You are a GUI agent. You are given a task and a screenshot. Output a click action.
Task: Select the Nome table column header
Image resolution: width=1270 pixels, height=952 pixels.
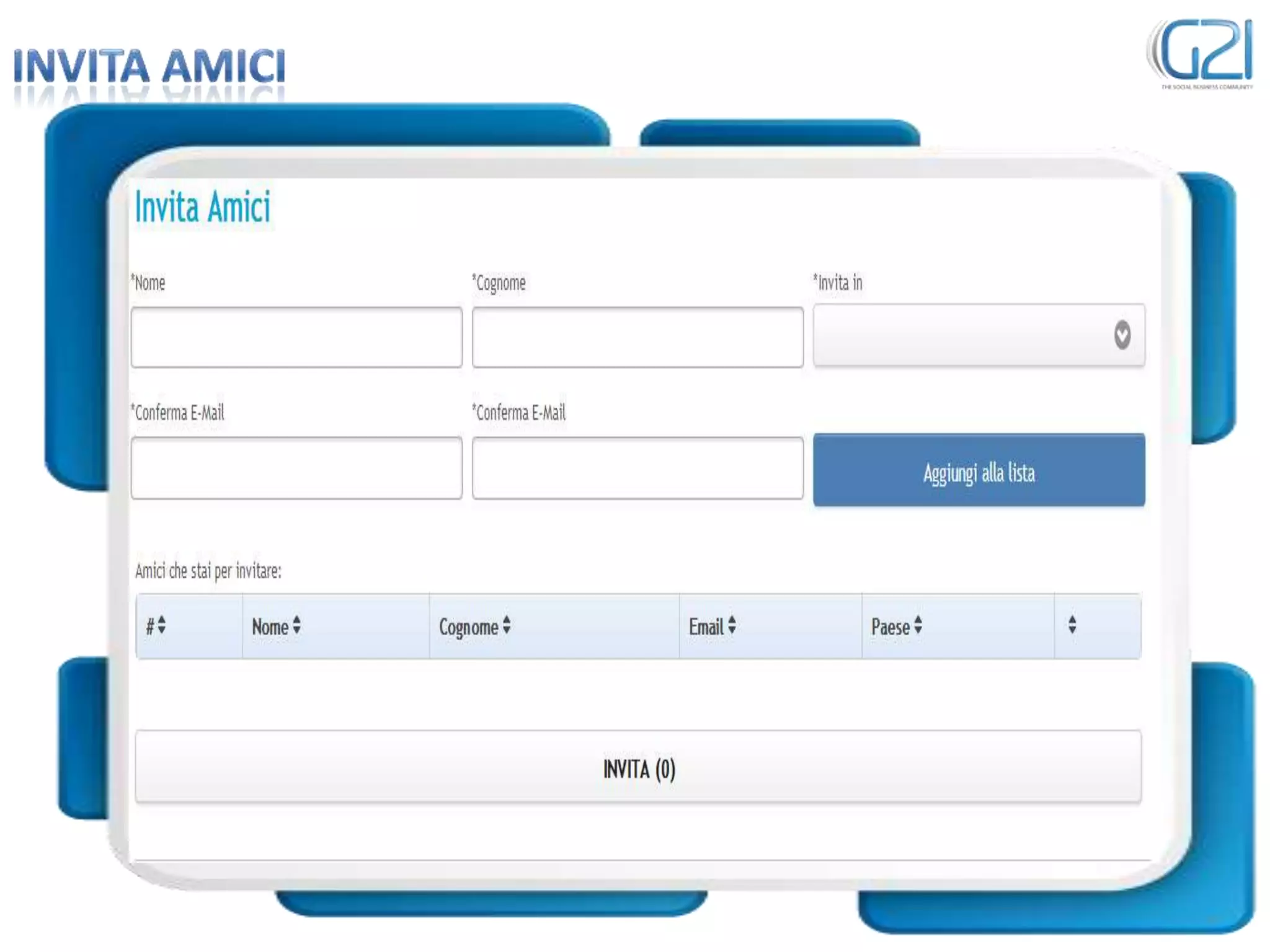(x=270, y=627)
